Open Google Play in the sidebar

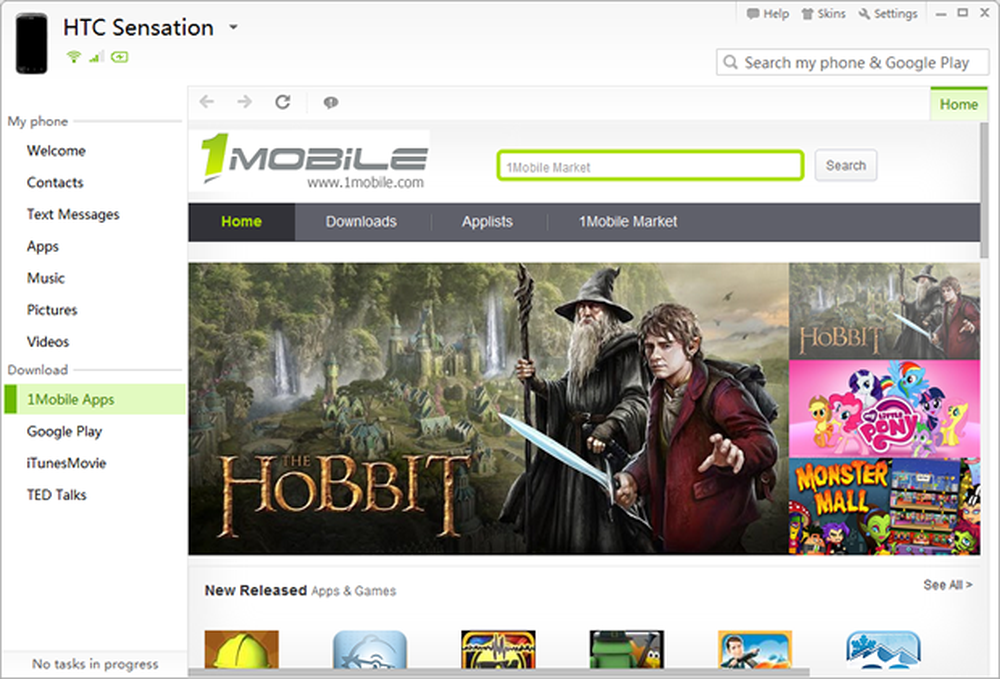pos(64,432)
